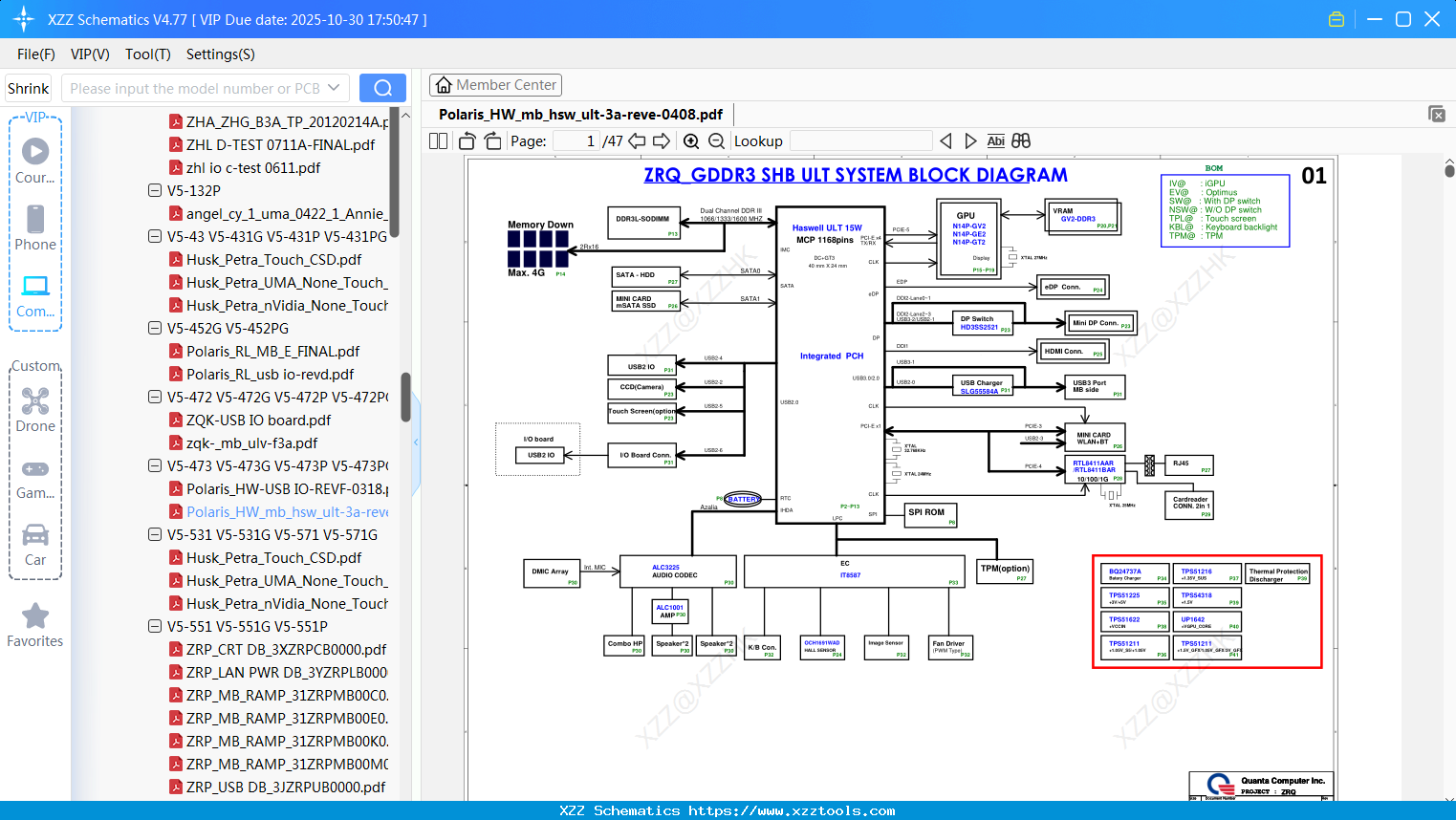The image size is (1456, 820).
Task: Collapse V5-531 V5-531G V5-571 folder
Action: (x=155, y=534)
